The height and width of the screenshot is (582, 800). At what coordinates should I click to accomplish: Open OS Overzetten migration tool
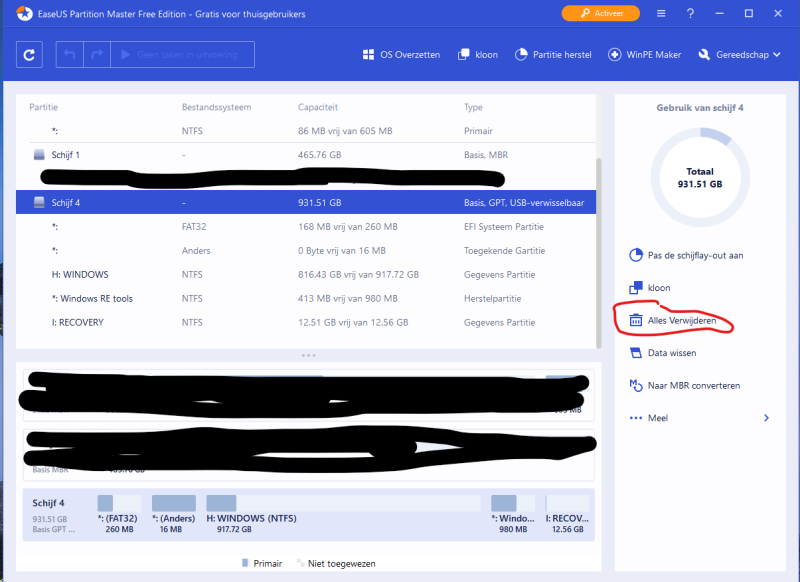pyautogui.click(x=401, y=55)
